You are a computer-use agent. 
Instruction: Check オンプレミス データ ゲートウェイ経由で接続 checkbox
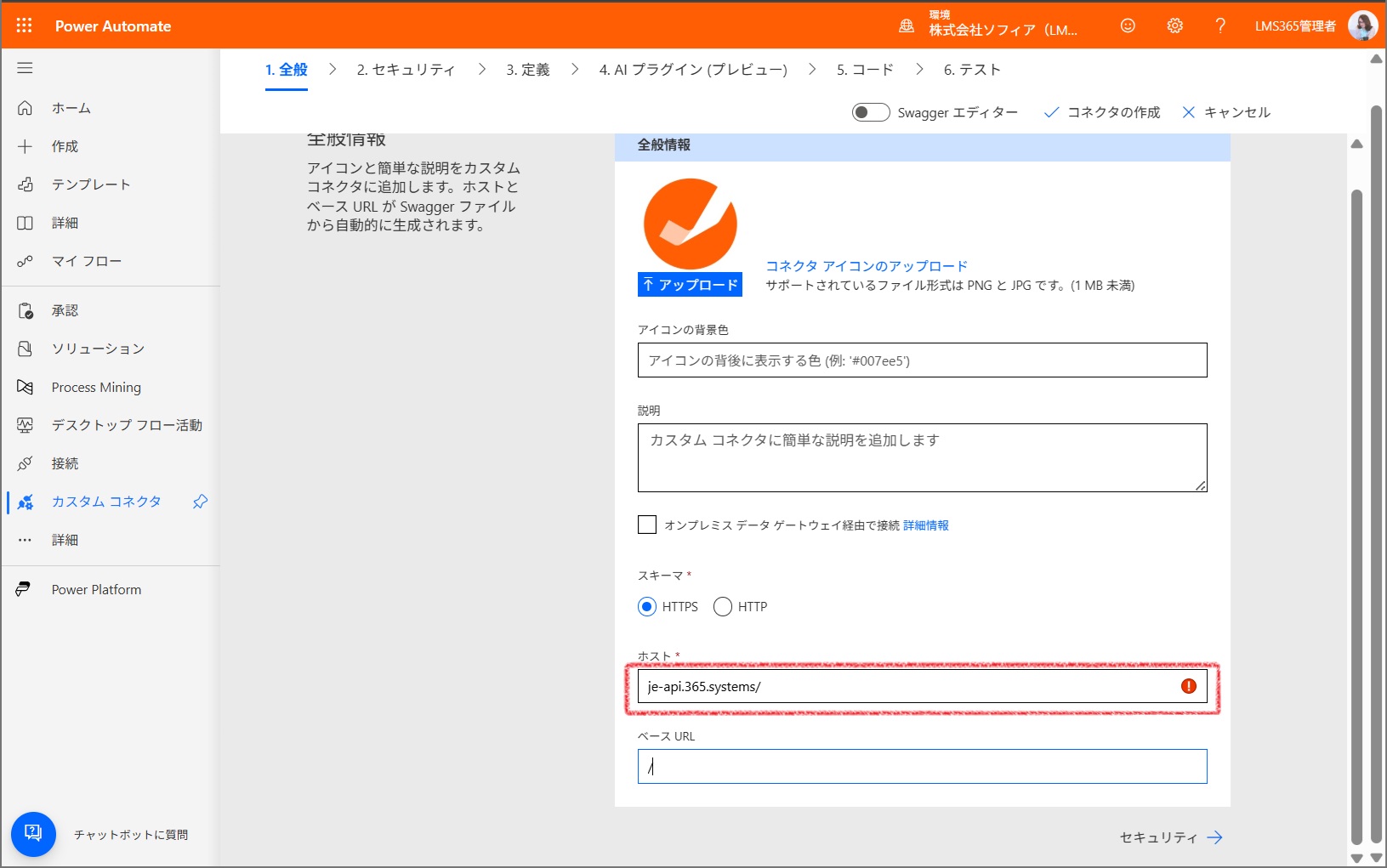tap(647, 525)
